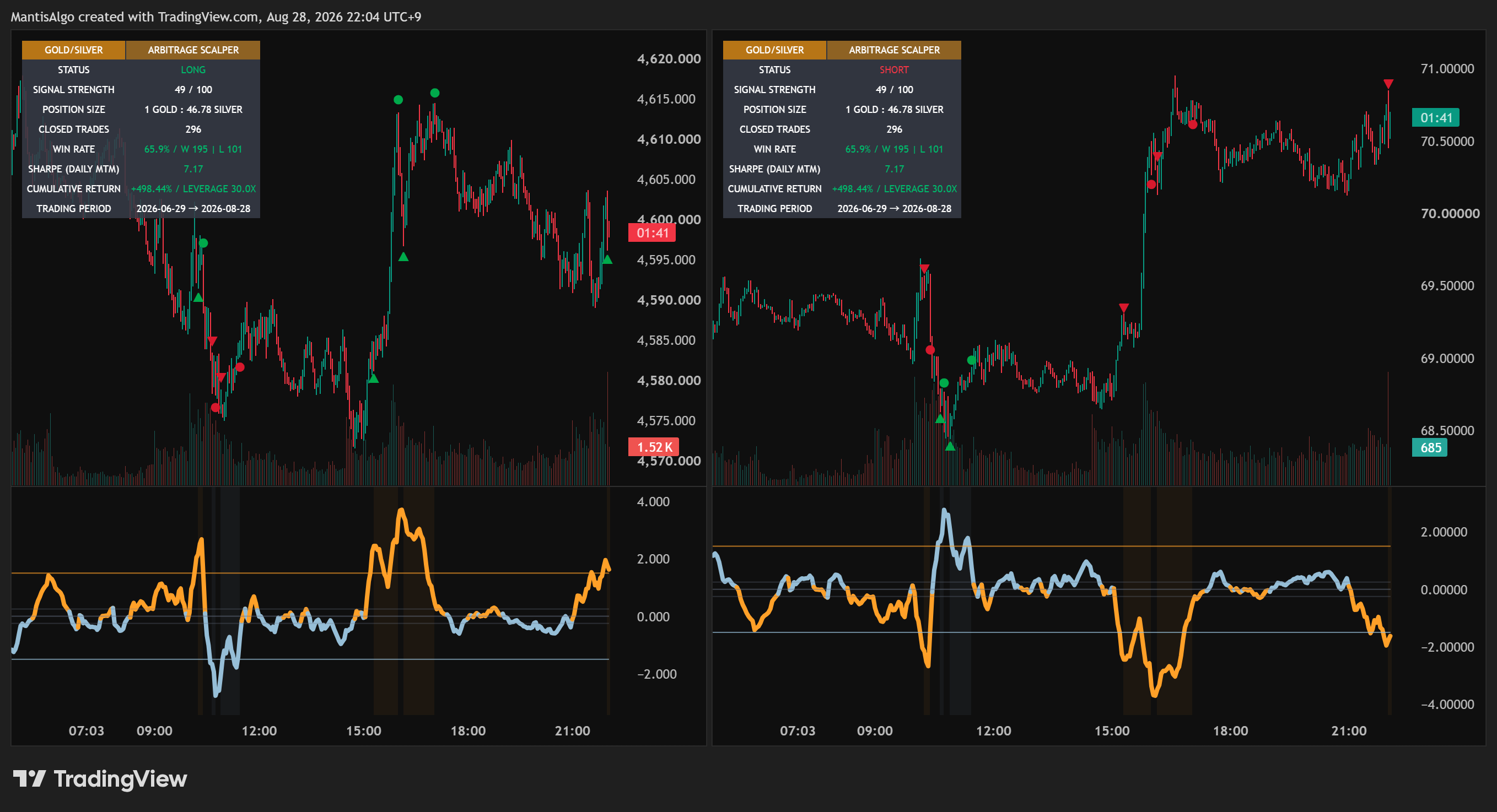Open the TradingView wordmark link
Image resolution: width=1497 pixels, height=812 pixels.
point(120,779)
